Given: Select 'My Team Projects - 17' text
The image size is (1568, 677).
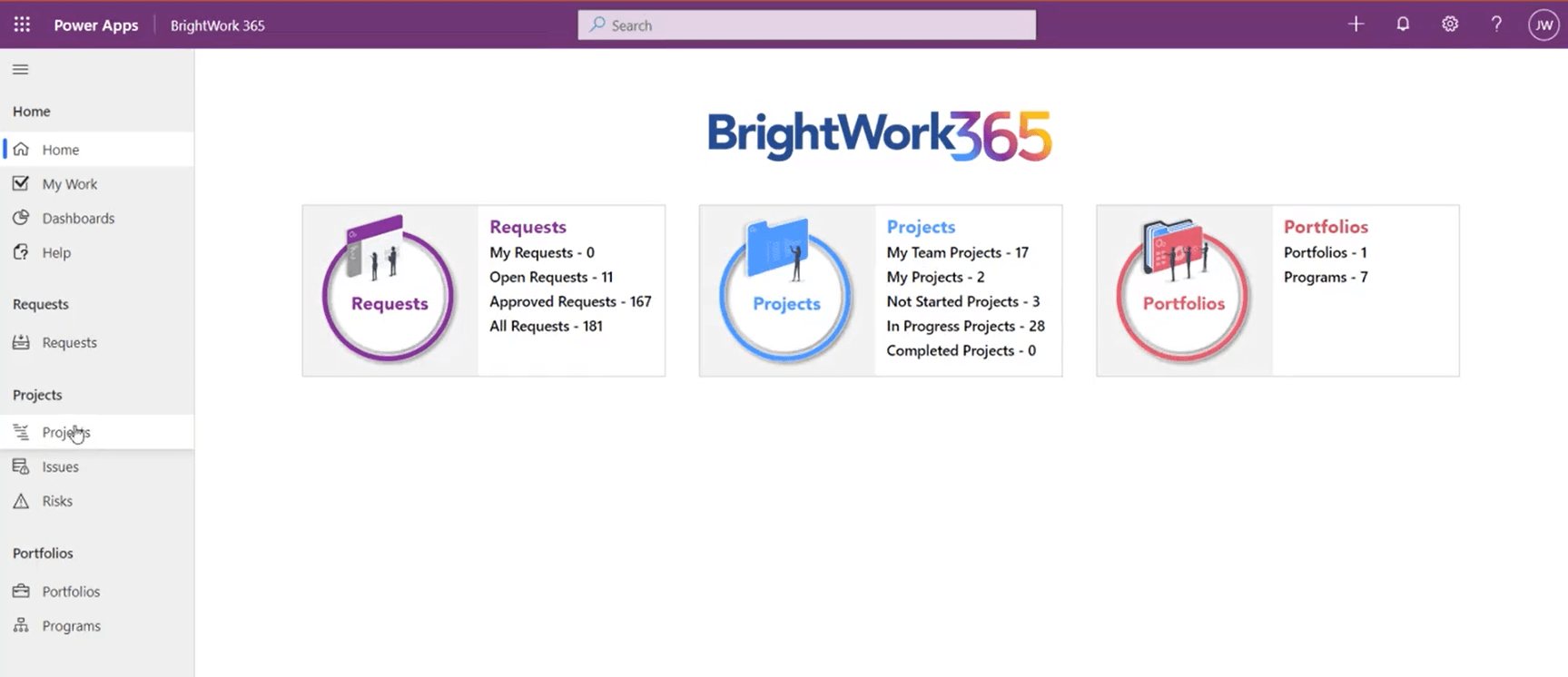Looking at the screenshot, I should [x=957, y=252].
